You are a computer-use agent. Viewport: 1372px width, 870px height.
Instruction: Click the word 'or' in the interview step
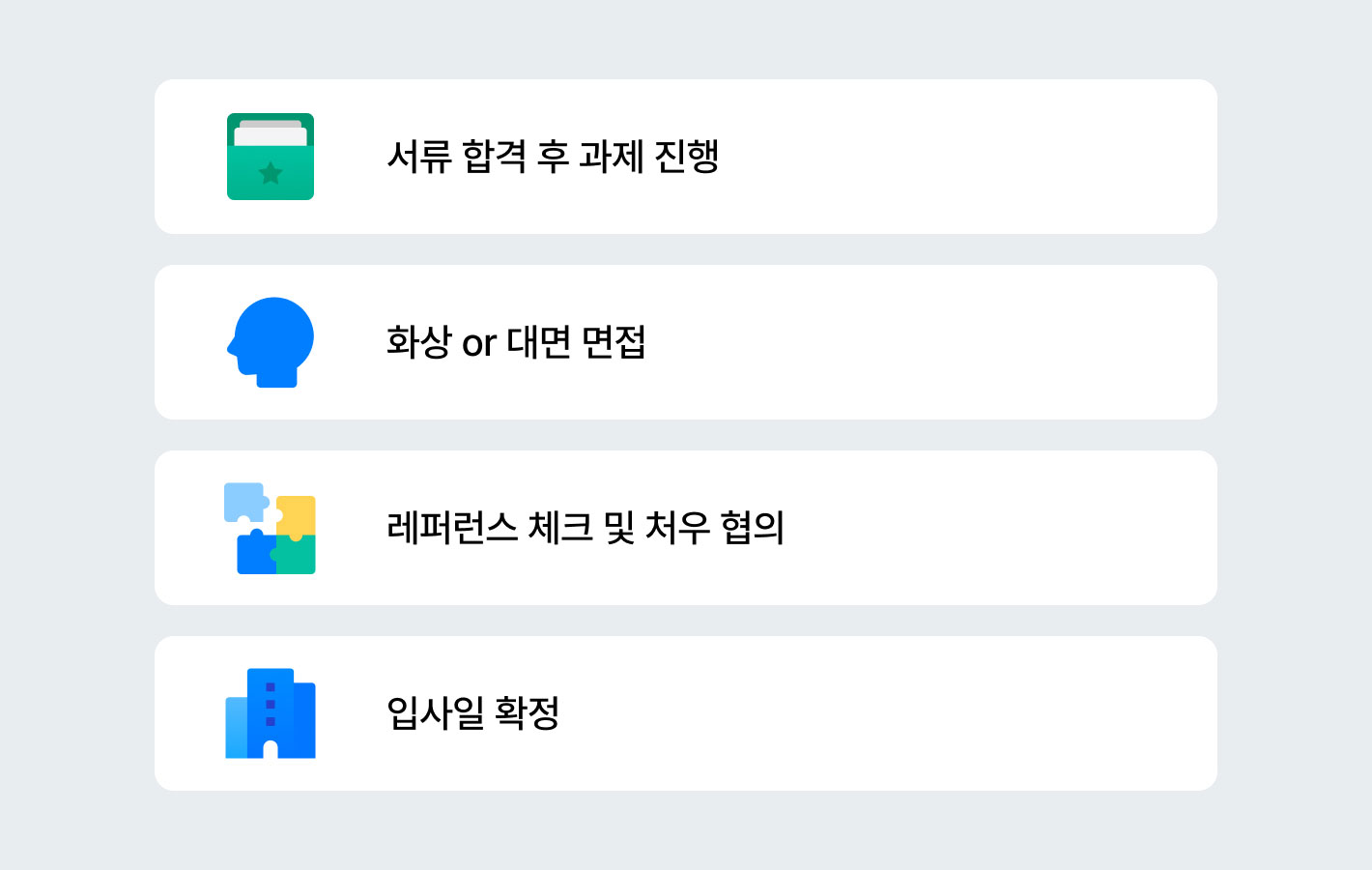click(479, 344)
